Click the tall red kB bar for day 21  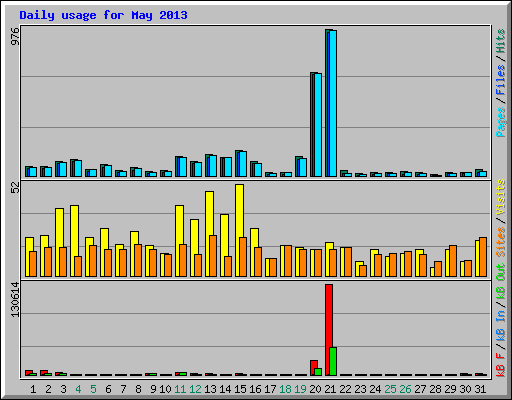point(329,330)
